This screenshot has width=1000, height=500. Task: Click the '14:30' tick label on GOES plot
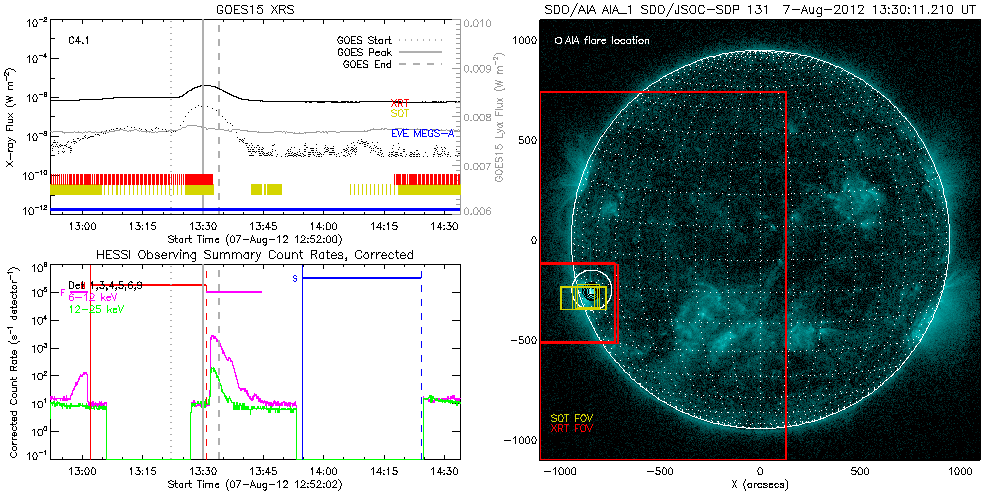coord(443,228)
